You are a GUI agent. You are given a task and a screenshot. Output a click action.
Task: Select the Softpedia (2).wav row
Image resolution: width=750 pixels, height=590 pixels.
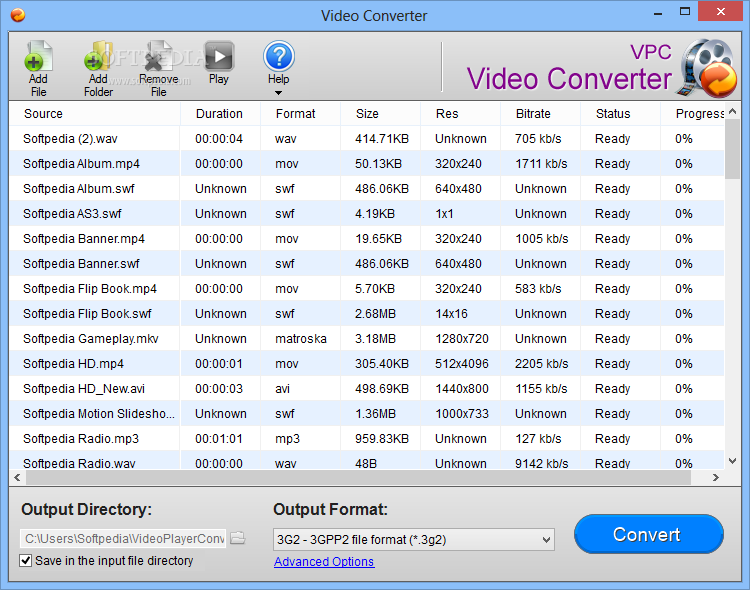pos(367,139)
